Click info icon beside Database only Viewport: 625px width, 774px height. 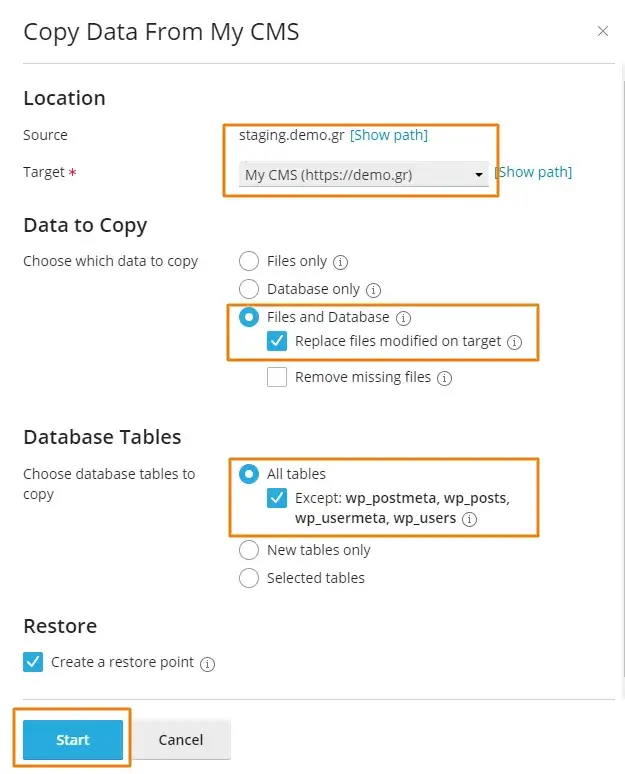(373, 290)
